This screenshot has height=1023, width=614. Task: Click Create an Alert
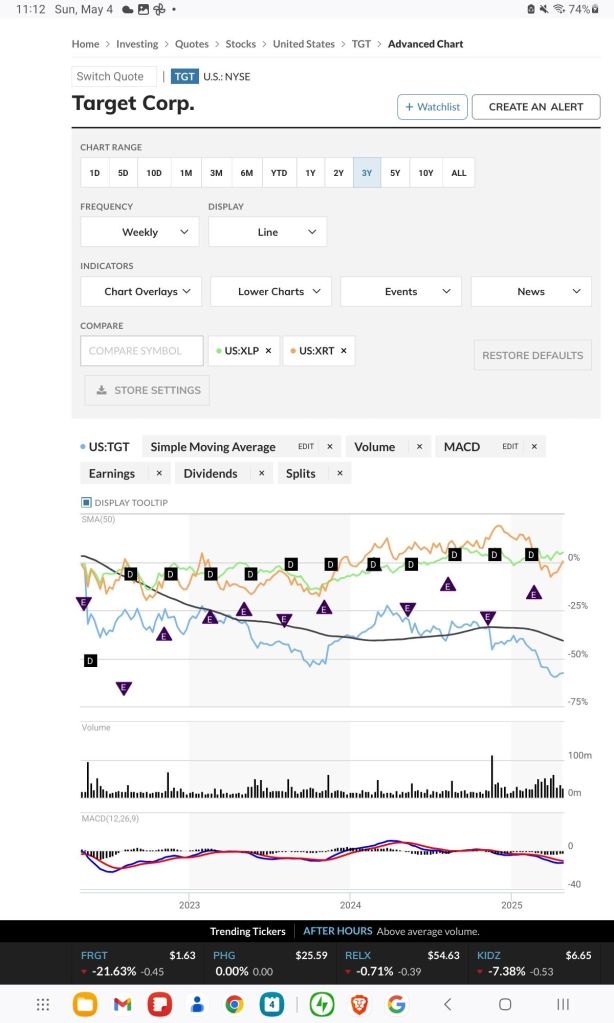(x=536, y=106)
